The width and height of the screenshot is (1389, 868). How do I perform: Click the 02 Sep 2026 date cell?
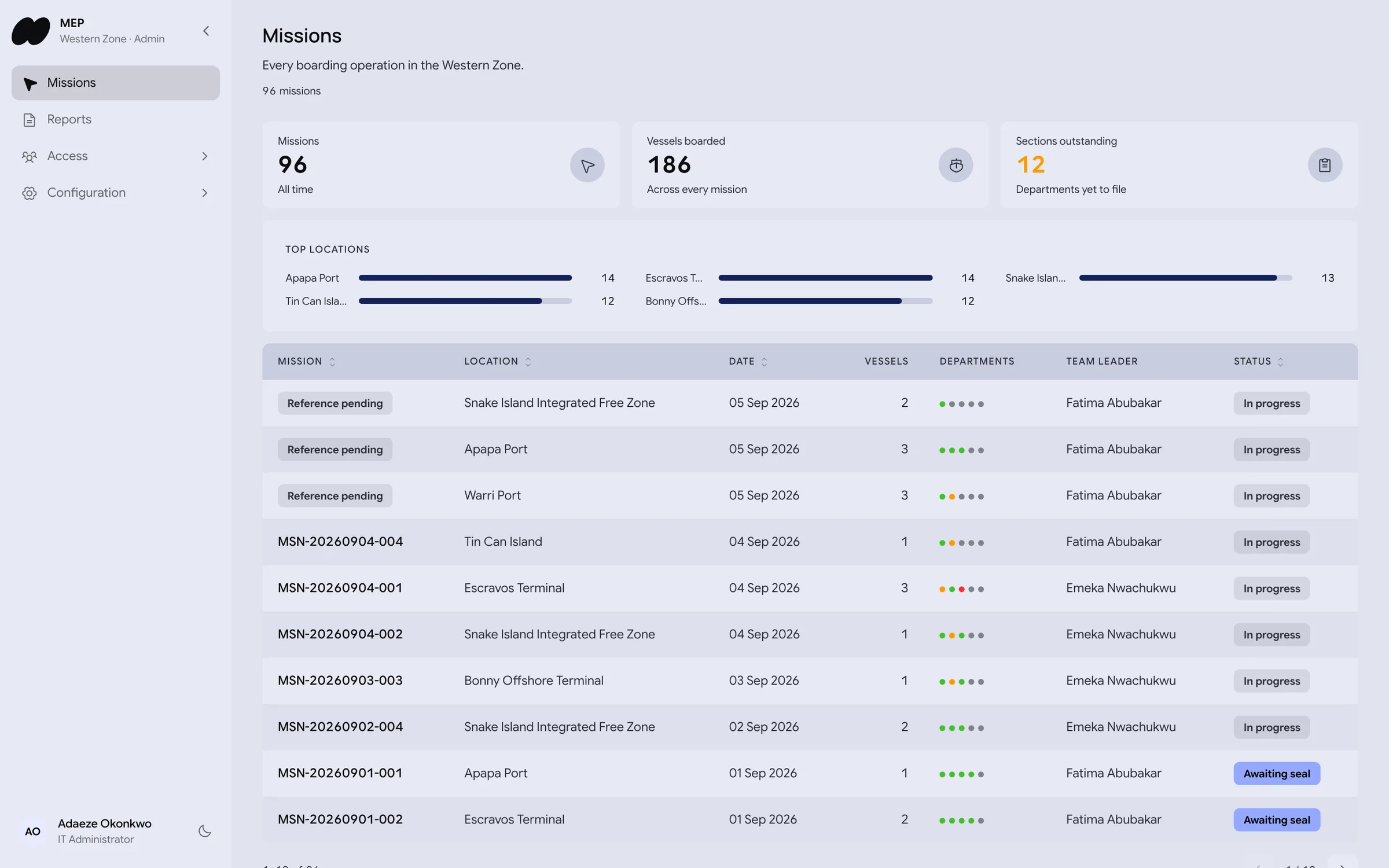tap(764, 727)
